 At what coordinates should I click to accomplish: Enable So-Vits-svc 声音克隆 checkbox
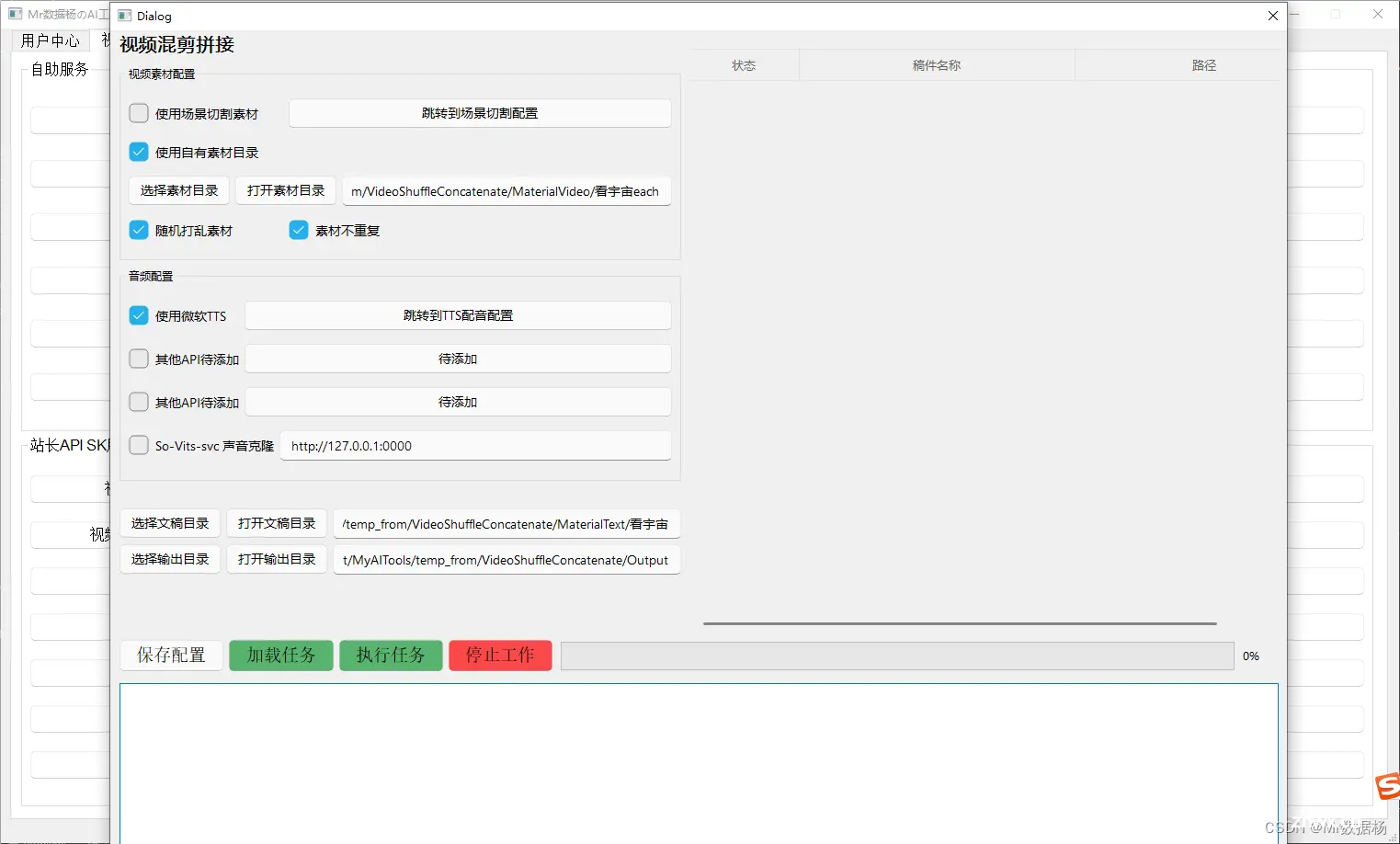(x=139, y=445)
